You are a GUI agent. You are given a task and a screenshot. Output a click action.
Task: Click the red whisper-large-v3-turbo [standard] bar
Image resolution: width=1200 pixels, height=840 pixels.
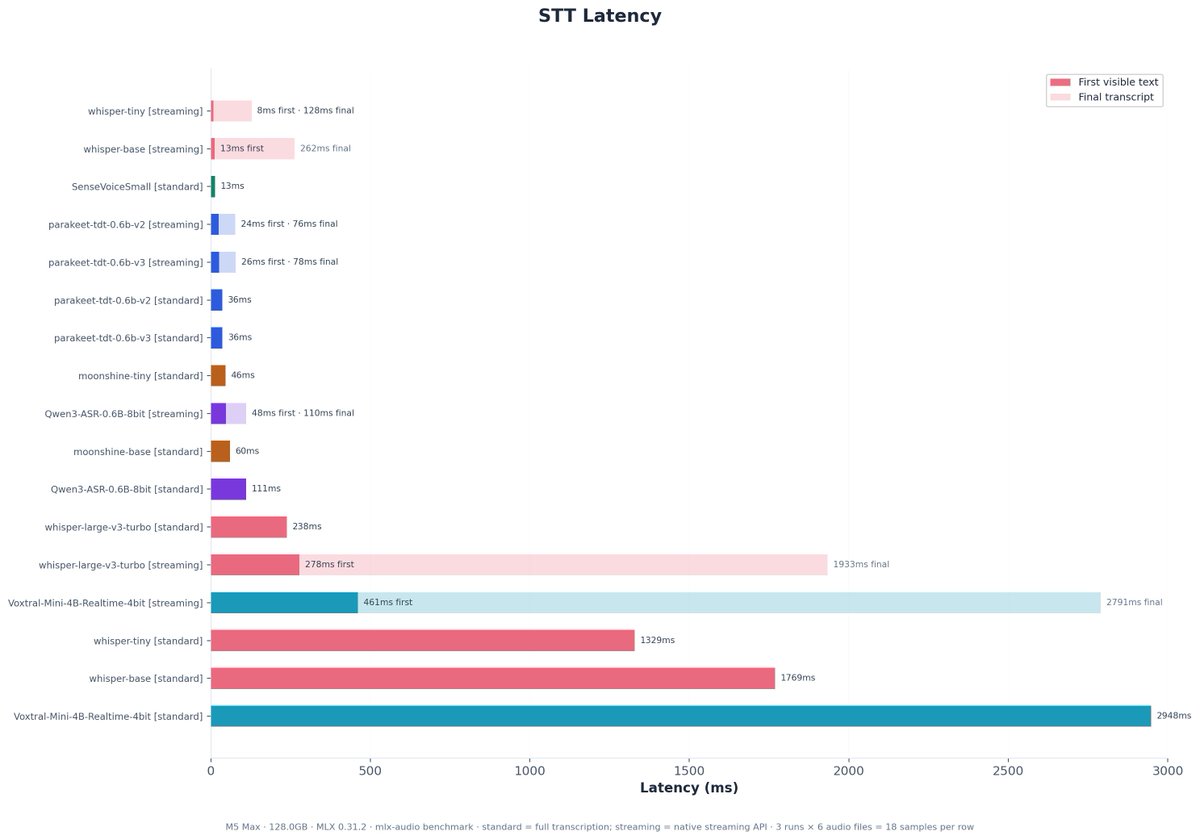(x=249, y=527)
